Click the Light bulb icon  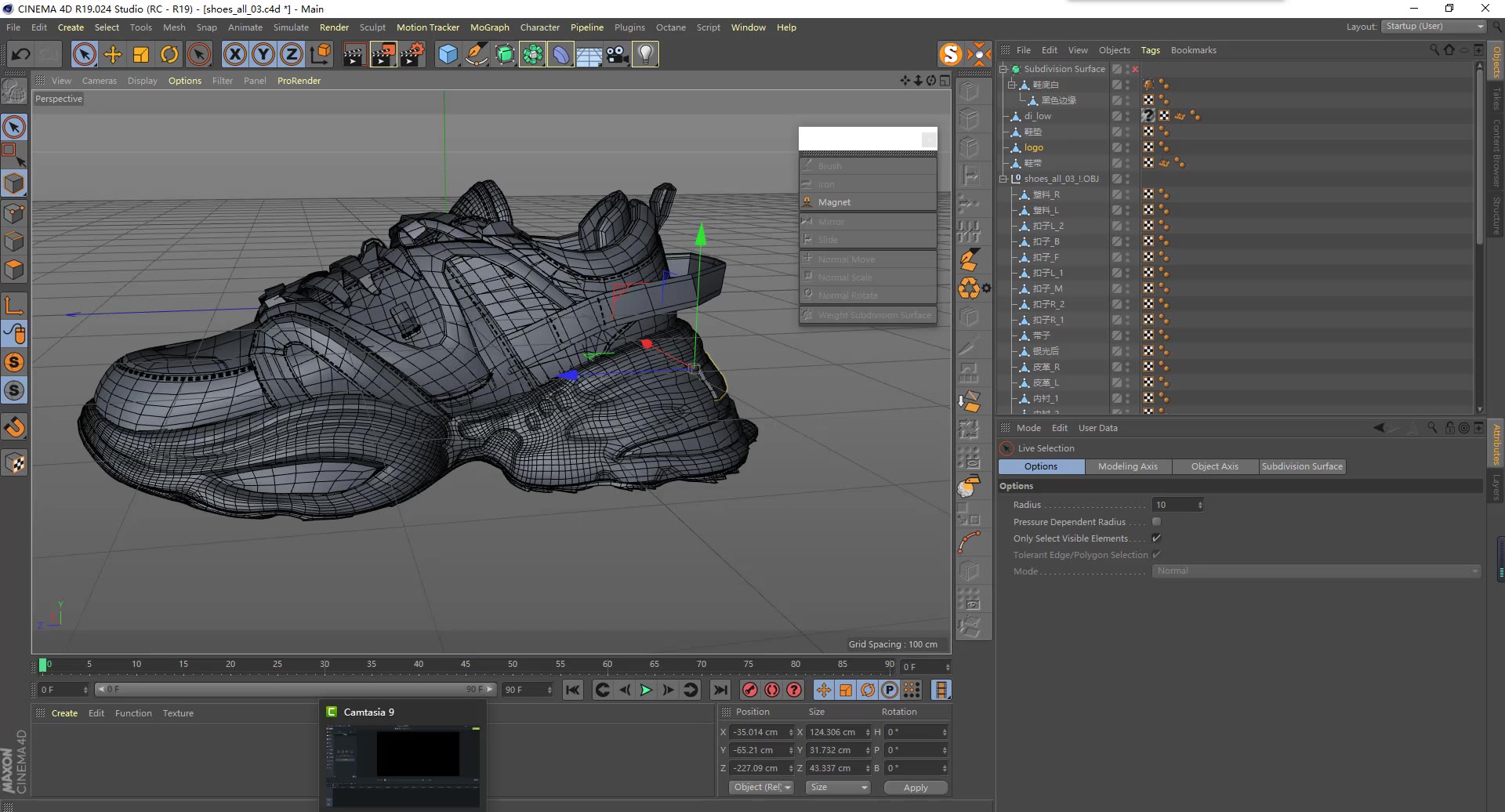point(645,54)
